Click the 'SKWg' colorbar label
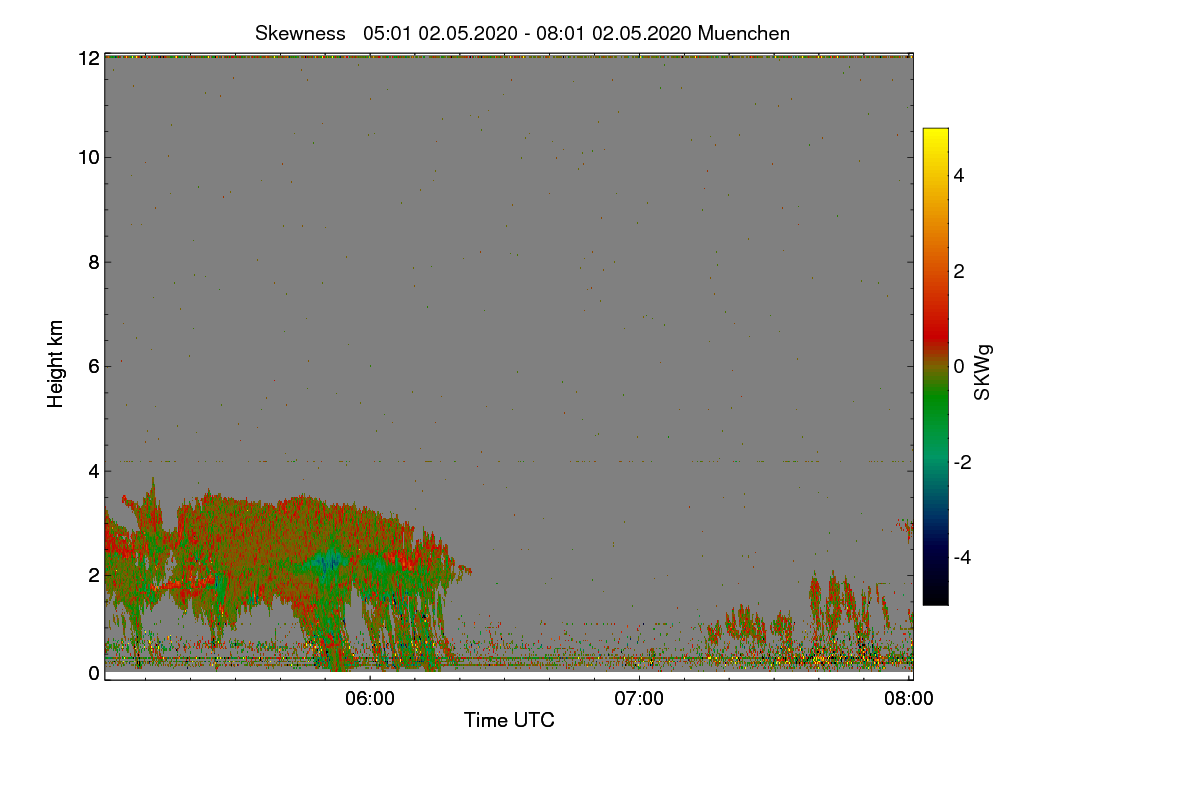The image size is (1200, 800). pos(983,373)
